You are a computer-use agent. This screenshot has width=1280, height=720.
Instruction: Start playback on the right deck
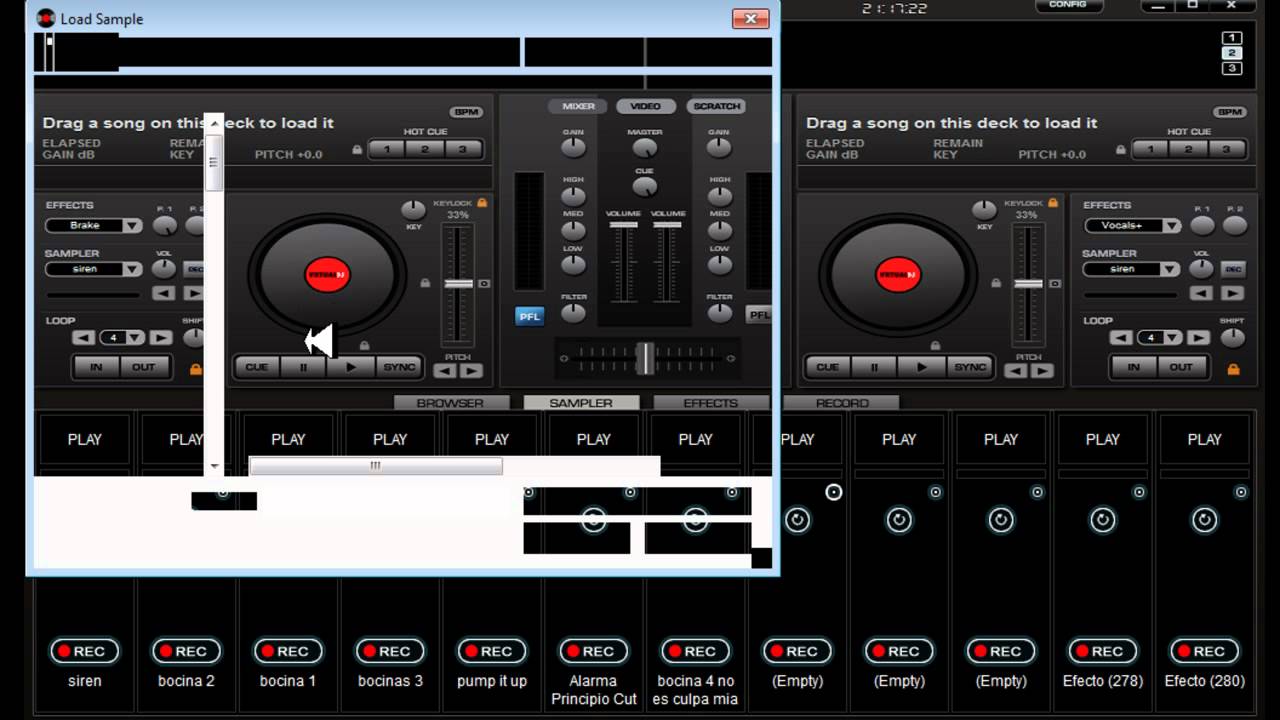click(x=922, y=367)
